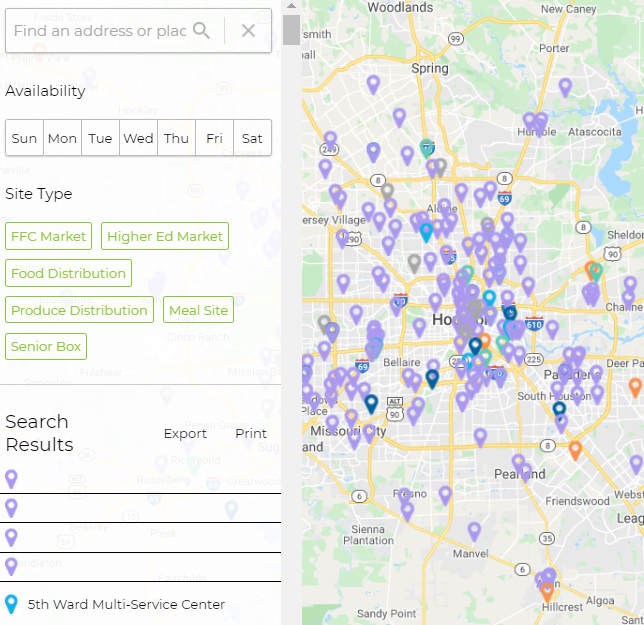Filter by Higher Ed Market site type
This screenshot has height=625, width=644.
point(165,236)
